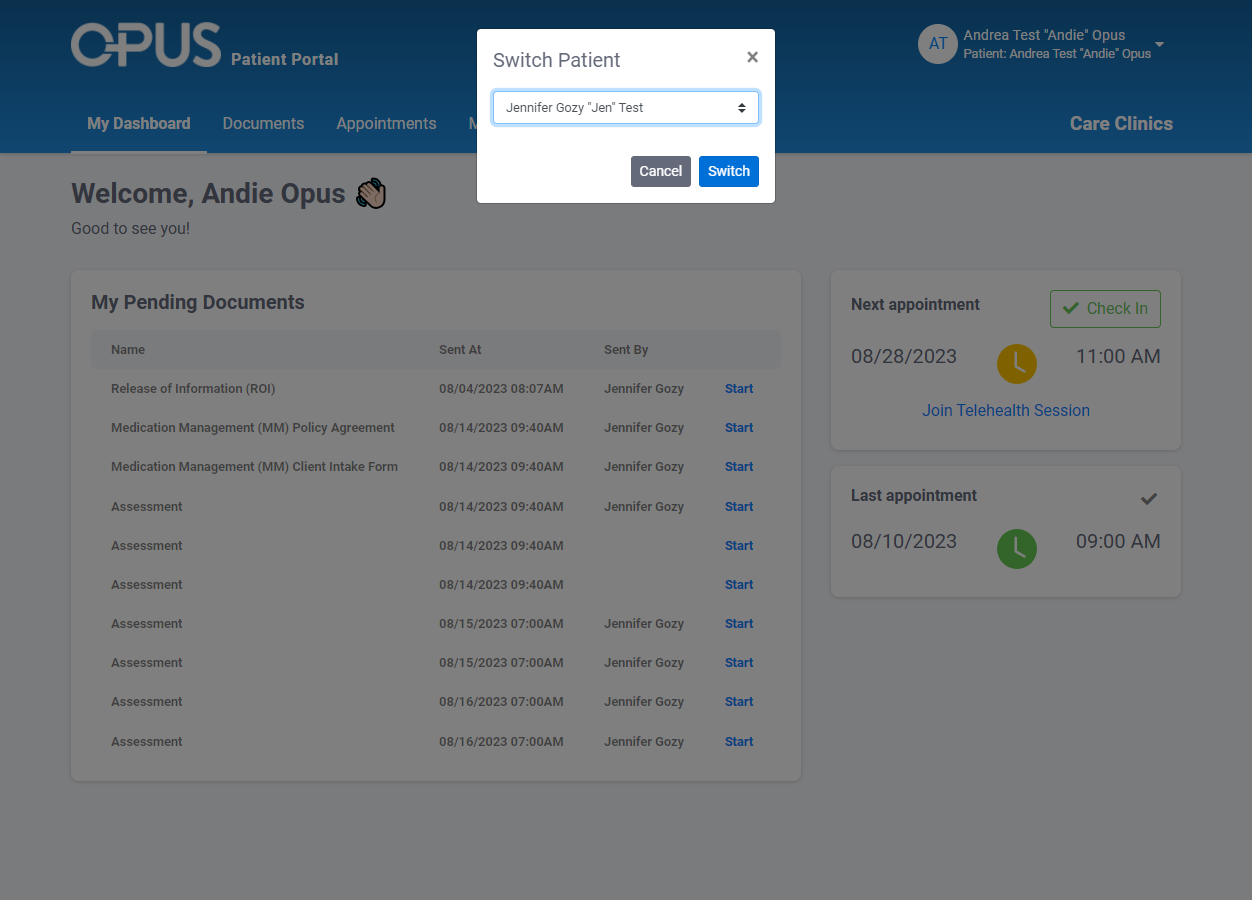Screen dimensions: 1252x900
Task: Join Telehealth Session link
Action: 1006,411
